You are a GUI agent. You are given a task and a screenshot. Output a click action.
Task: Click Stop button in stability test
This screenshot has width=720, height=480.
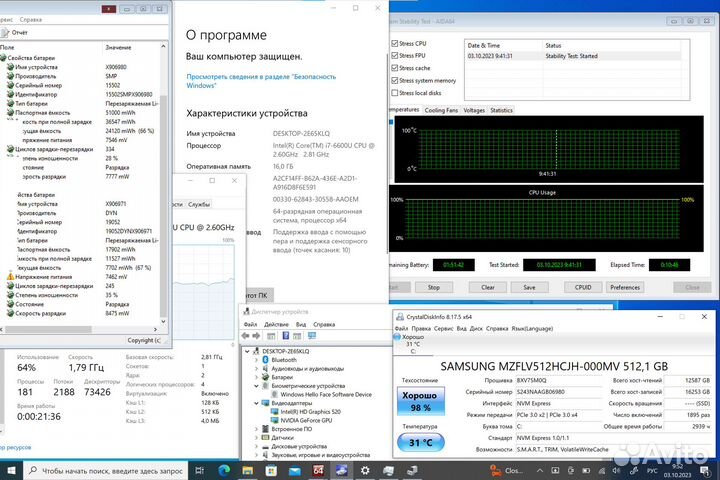coord(434,288)
